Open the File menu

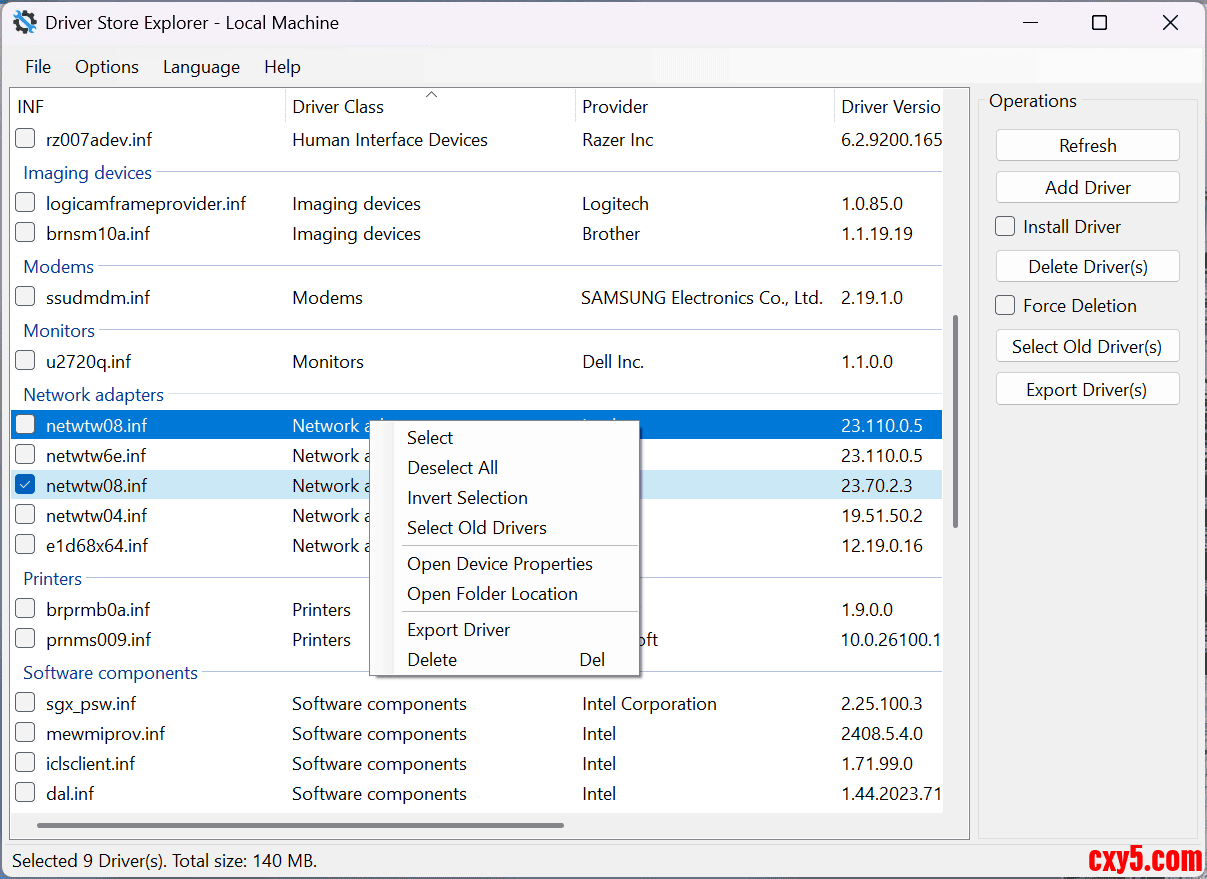coord(38,67)
